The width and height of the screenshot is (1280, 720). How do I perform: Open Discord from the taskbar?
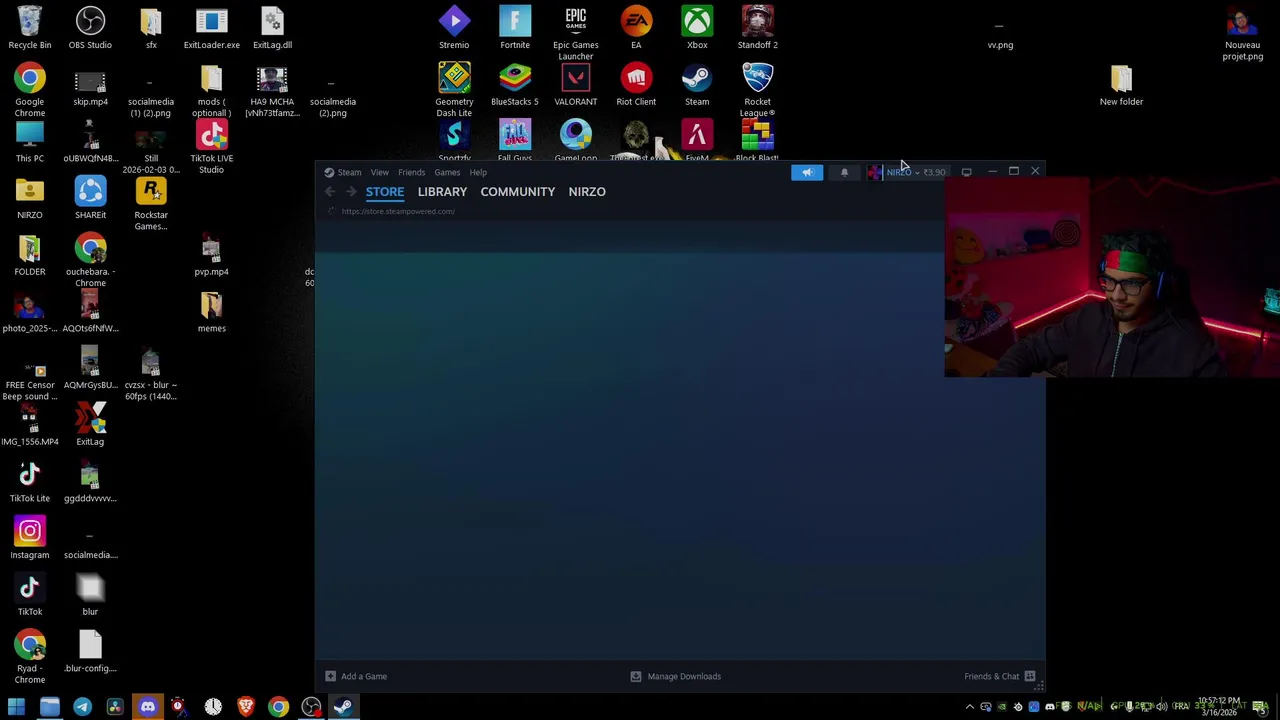tap(147, 707)
